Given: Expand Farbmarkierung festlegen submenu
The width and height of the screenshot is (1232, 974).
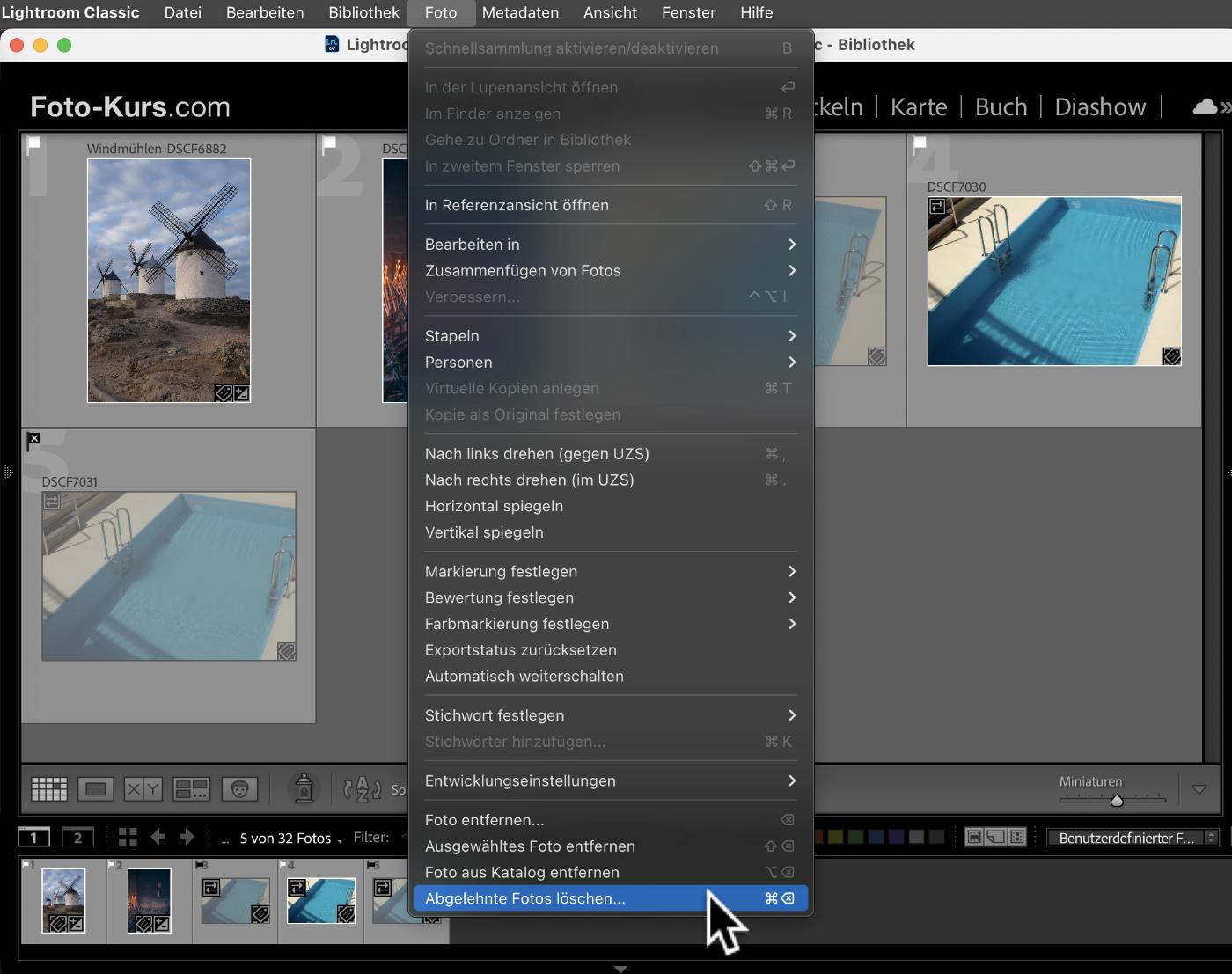Looking at the screenshot, I should [611, 625].
